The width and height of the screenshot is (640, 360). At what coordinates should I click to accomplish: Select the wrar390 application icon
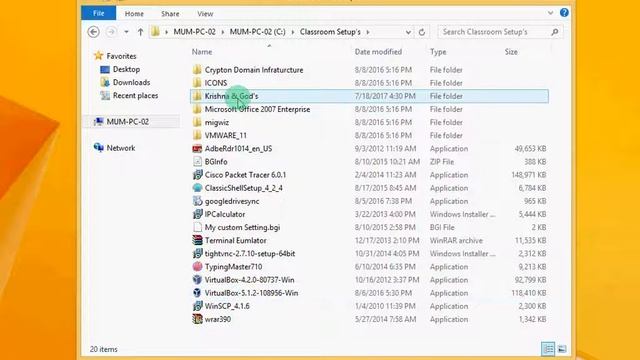197,319
